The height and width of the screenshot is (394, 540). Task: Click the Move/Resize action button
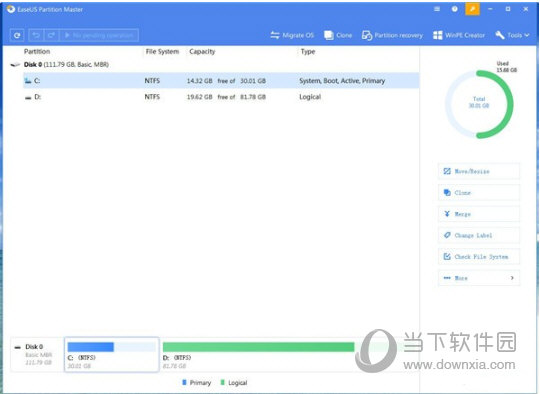pos(479,171)
